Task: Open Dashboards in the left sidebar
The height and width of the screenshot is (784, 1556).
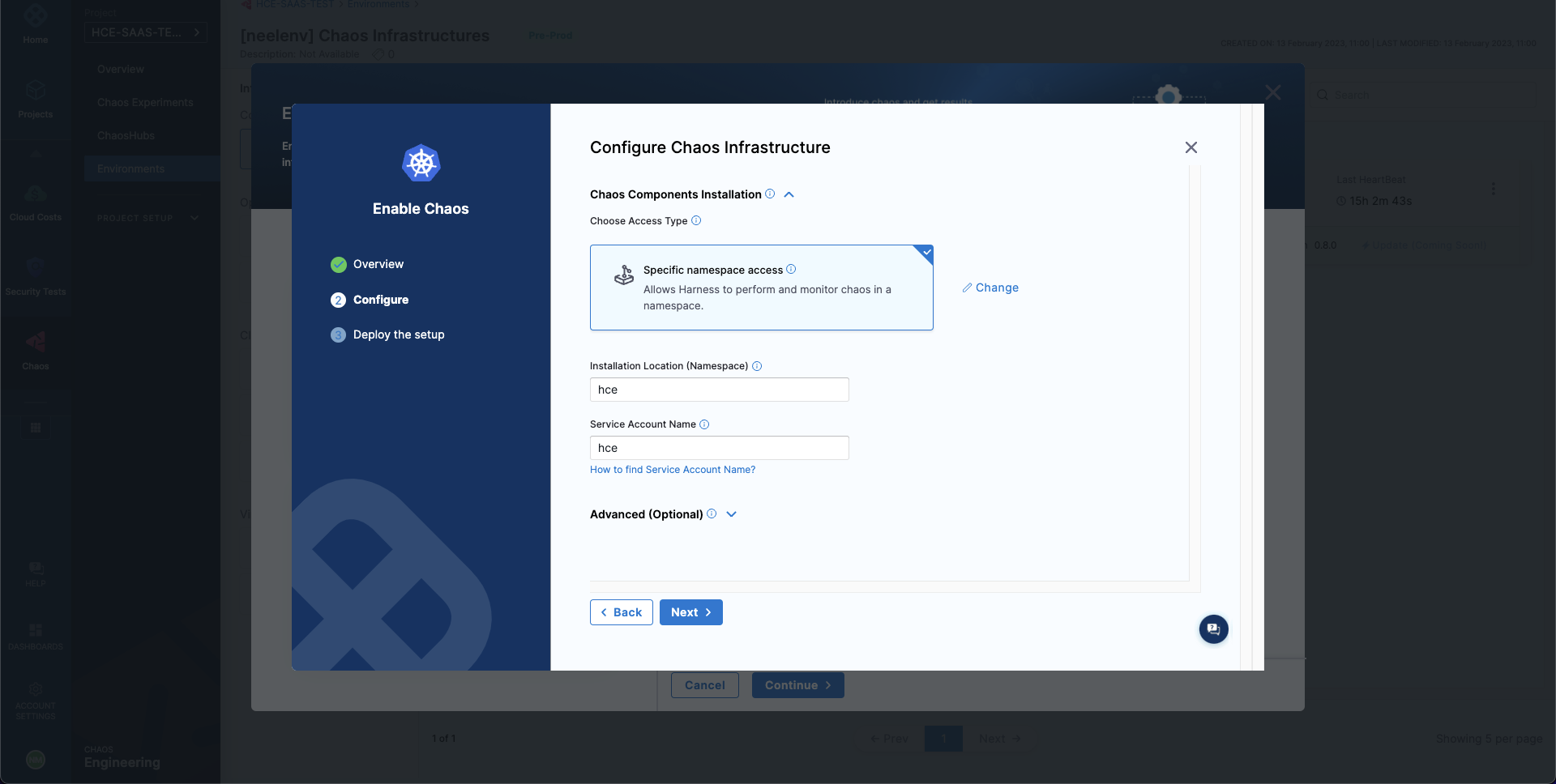Action: [36, 637]
